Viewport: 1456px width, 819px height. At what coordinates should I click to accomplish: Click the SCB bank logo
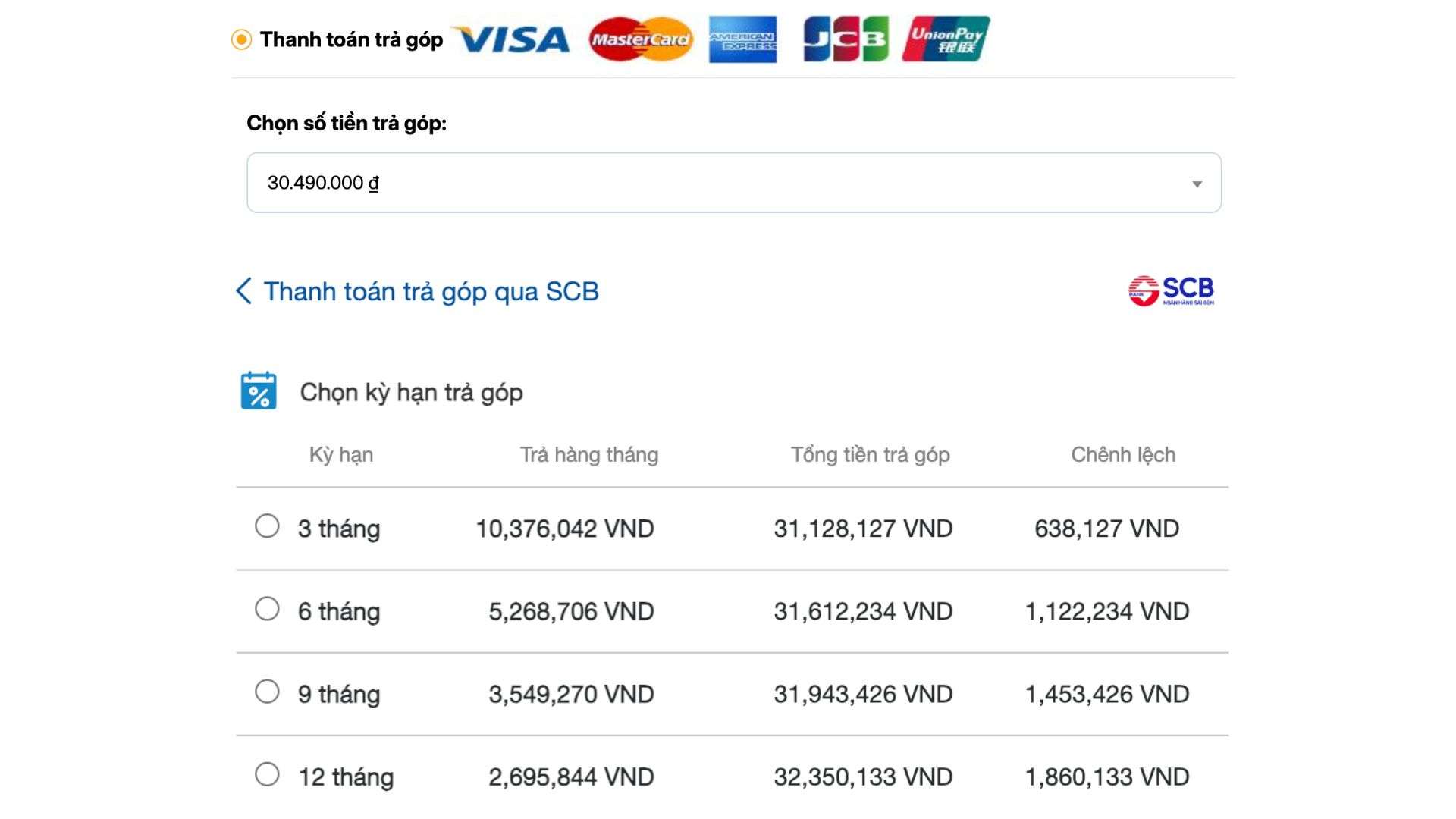(x=1171, y=290)
